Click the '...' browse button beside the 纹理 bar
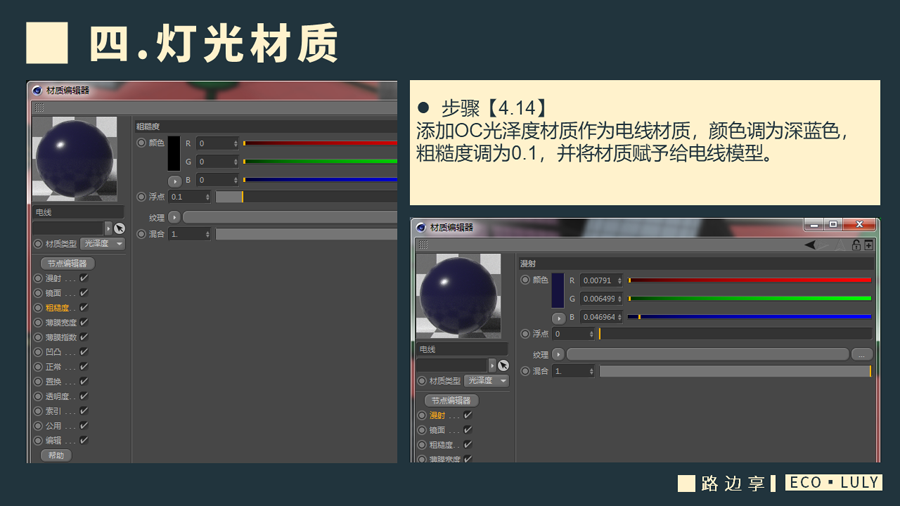The image size is (900, 506). pyautogui.click(x=862, y=355)
